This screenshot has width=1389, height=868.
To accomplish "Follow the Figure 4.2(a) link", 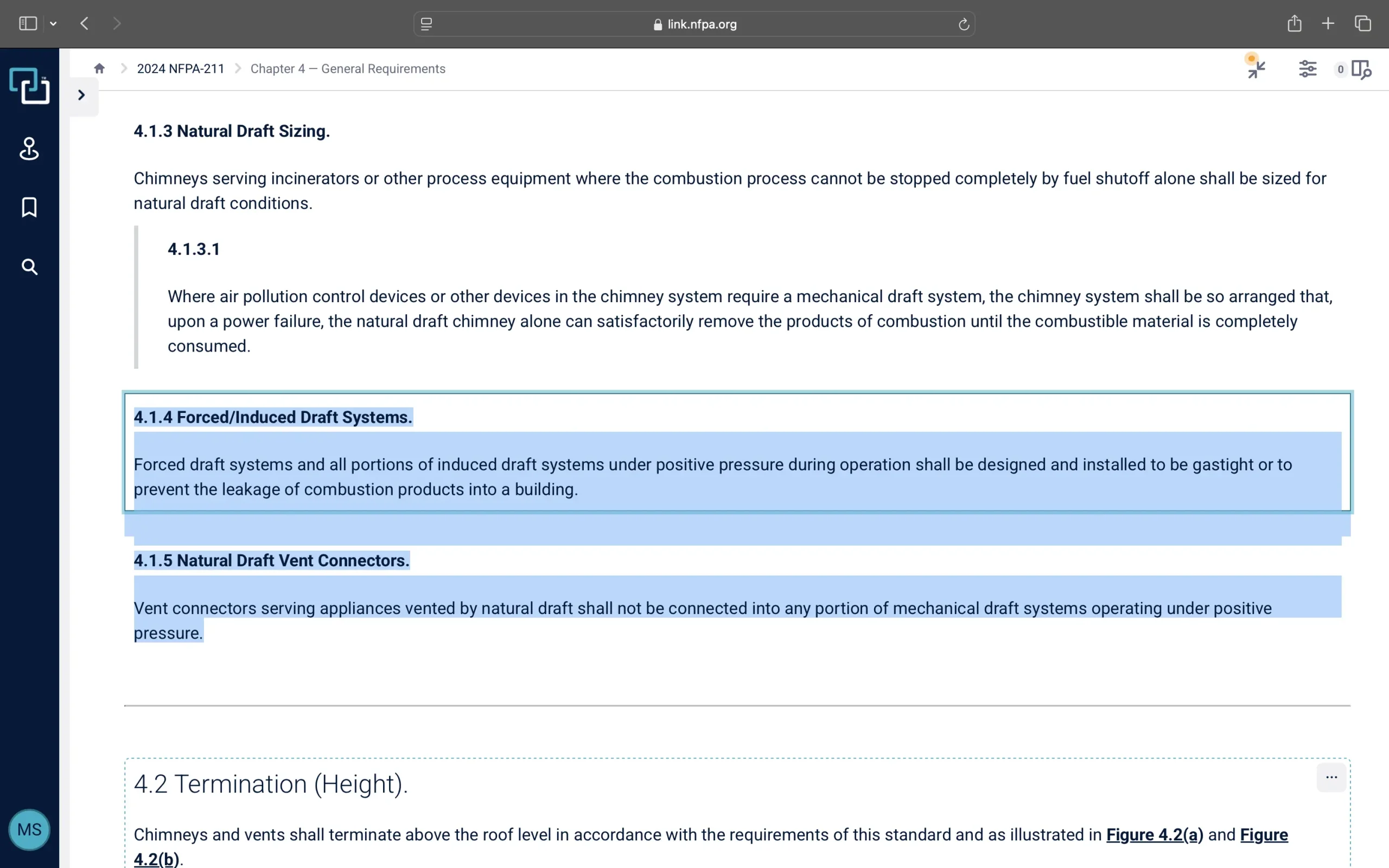I will (1155, 835).
